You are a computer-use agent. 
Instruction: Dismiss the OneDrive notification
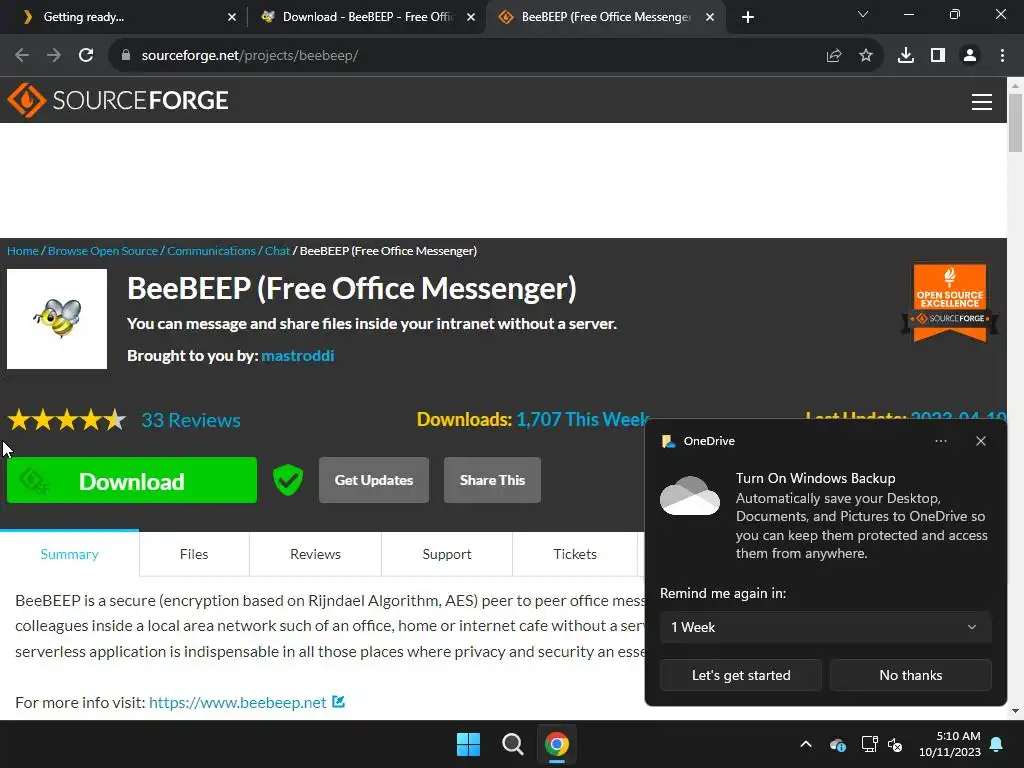pyautogui.click(x=981, y=441)
